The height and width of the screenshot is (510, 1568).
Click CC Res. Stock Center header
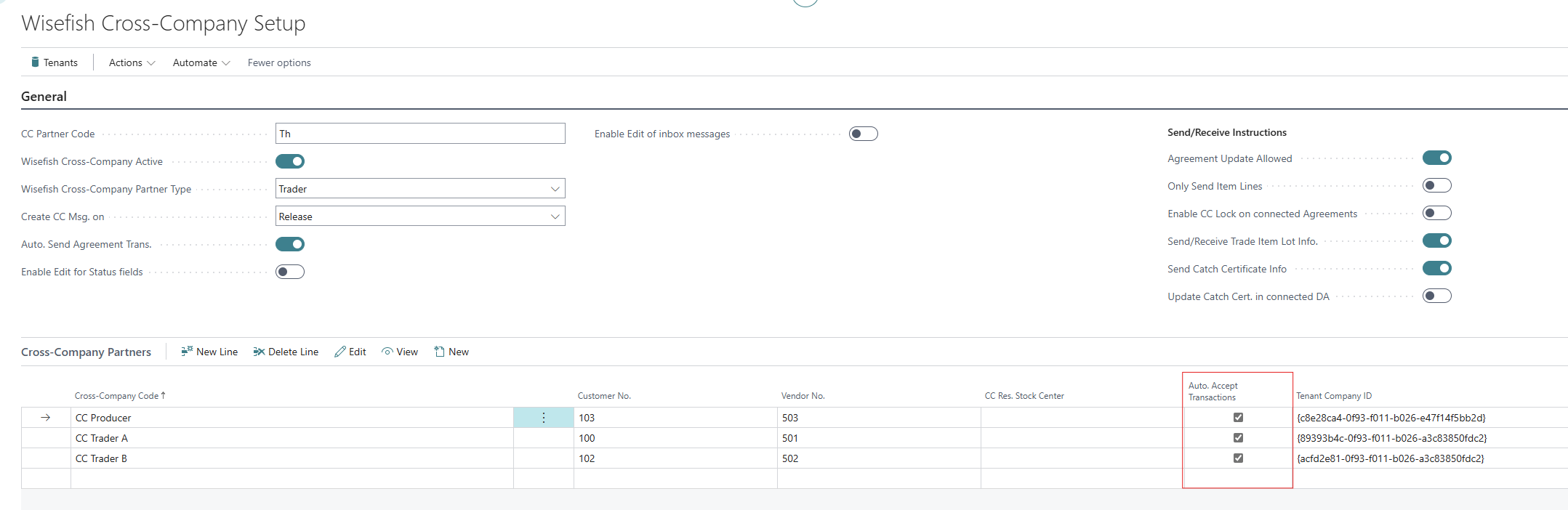tap(1024, 396)
